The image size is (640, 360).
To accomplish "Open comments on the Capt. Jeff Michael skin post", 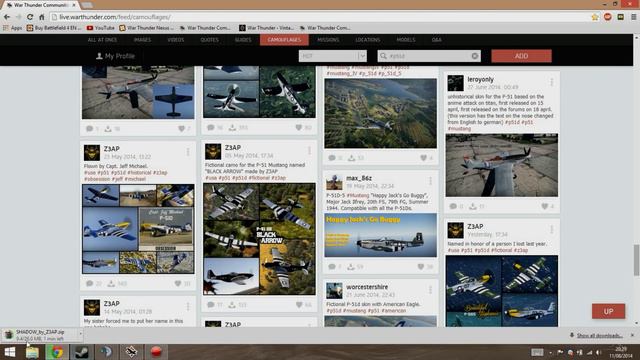I will tap(90, 283).
